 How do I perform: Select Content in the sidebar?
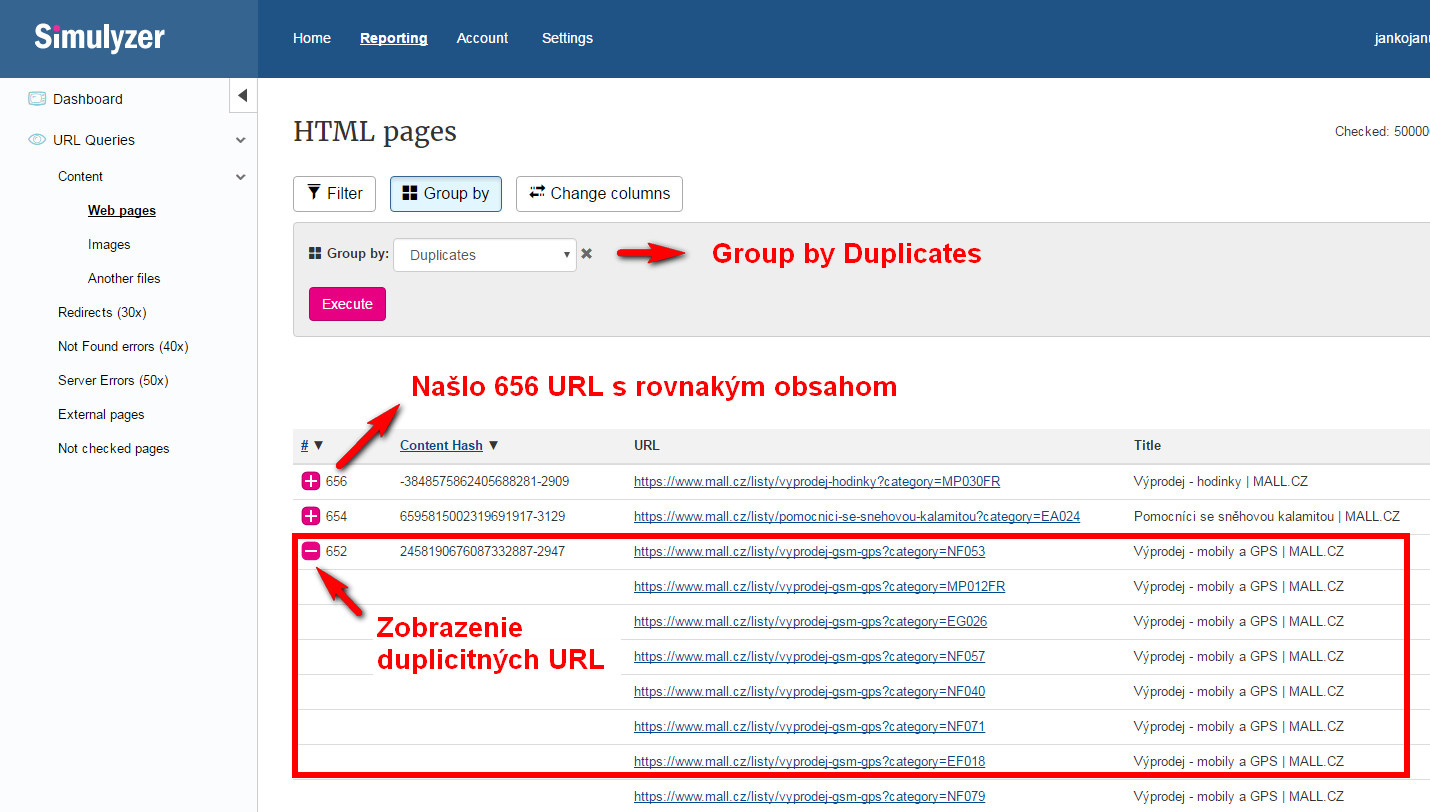(80, 176)
